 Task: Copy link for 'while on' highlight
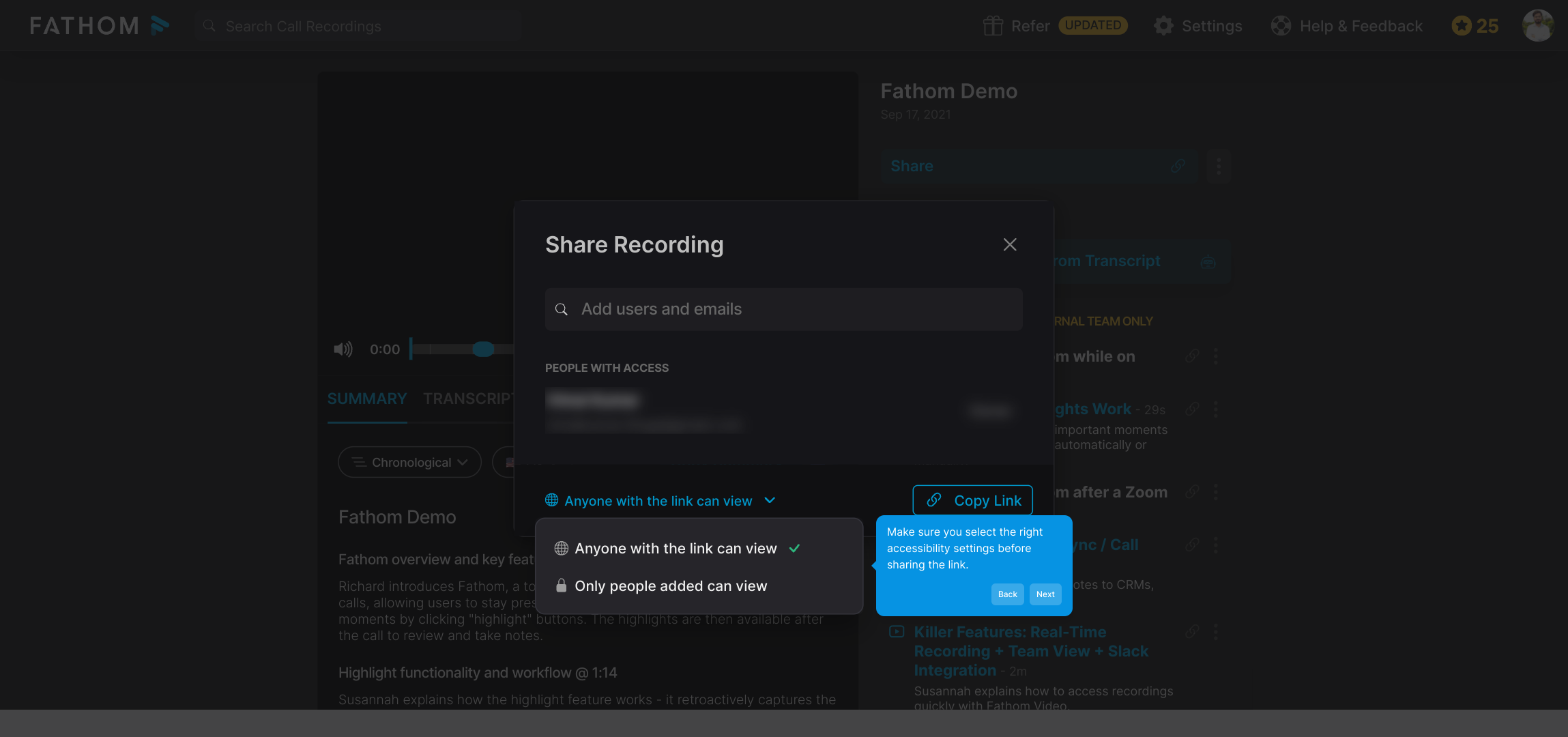click(x=1192, y=356)
